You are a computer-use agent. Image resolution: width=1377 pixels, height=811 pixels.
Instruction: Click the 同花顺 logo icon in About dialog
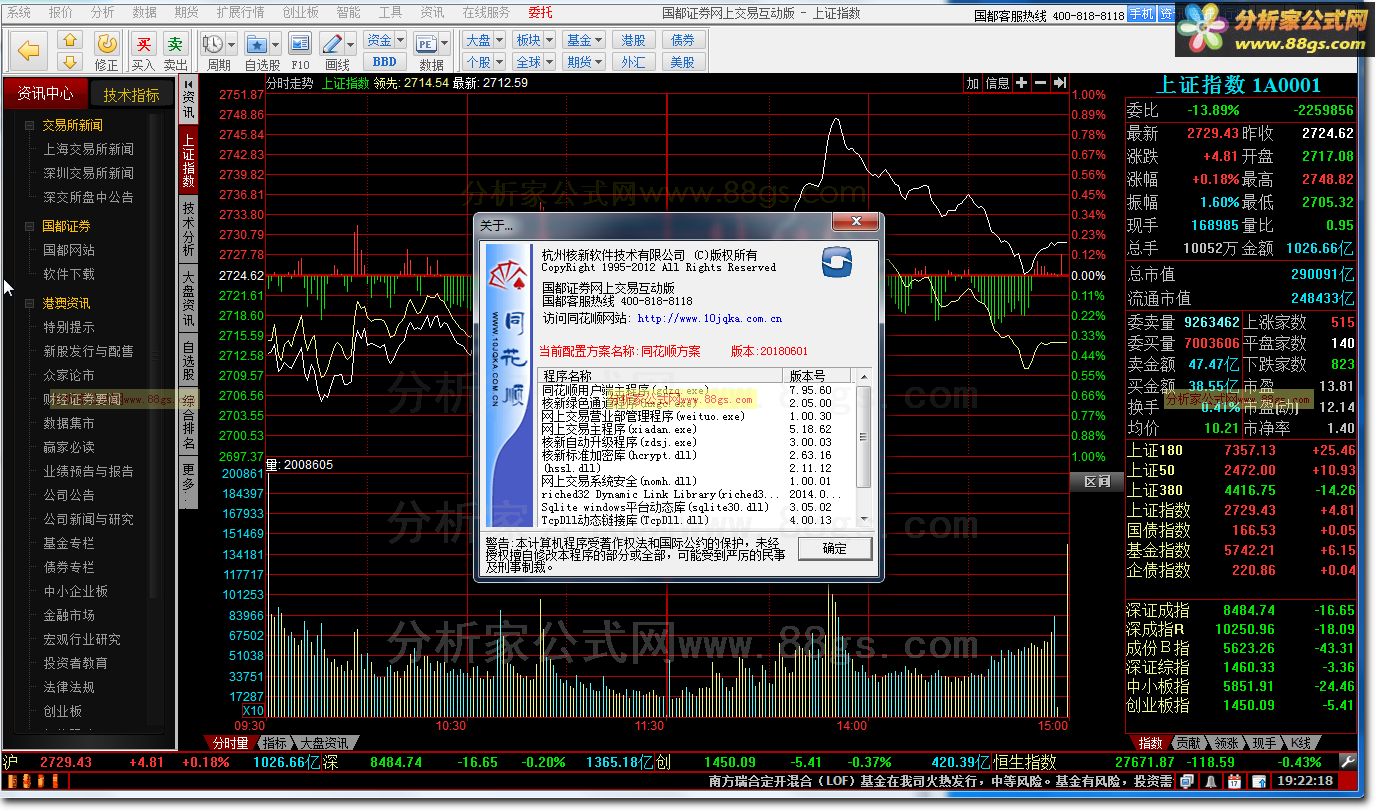[x=836, y=262]
